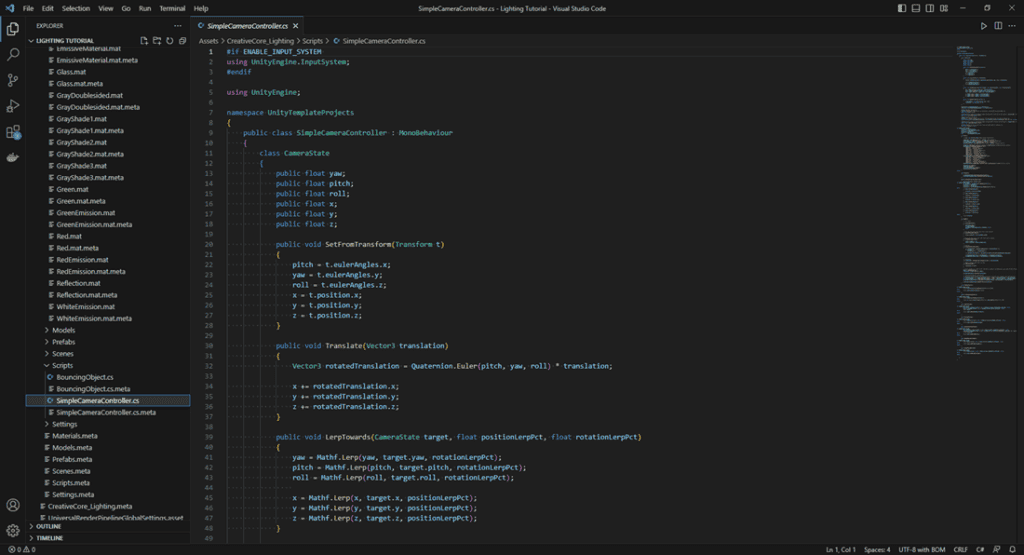Collapse the Lighting Tutorial root section
Screen dimensions: 1024x555
[64, 40]
